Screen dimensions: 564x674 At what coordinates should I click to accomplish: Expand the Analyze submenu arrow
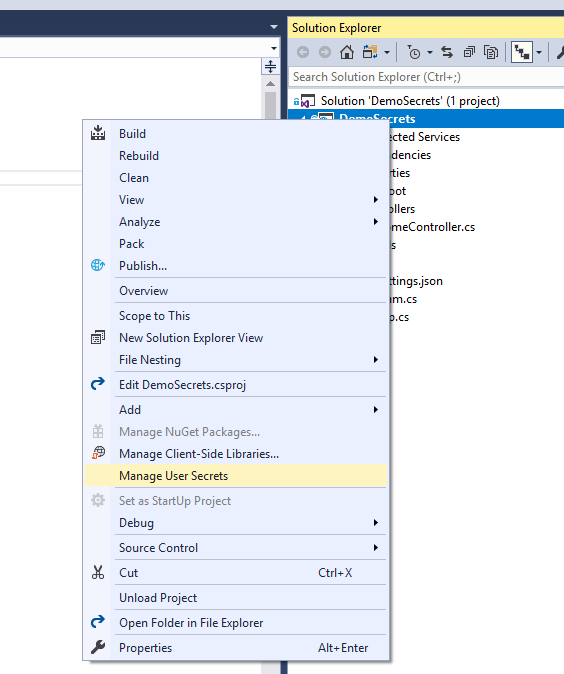pos(376,222)
